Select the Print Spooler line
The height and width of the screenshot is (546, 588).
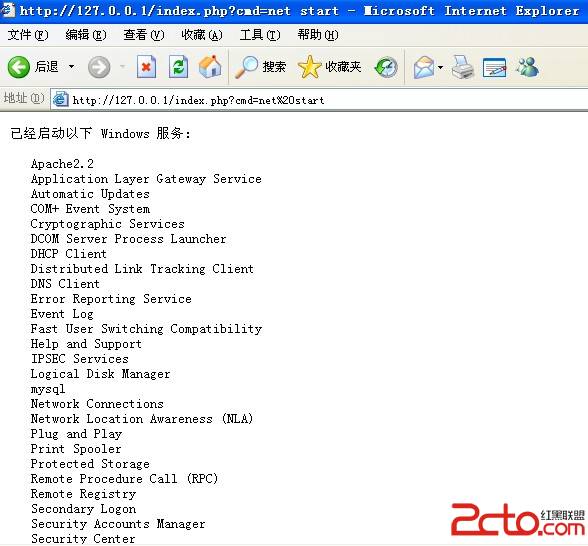76,449
